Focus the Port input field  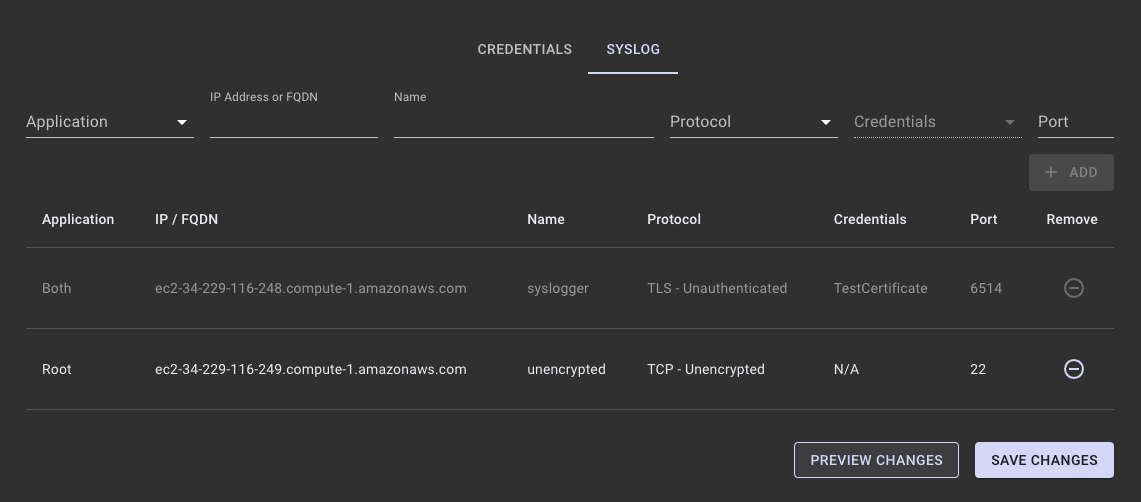point(1075,122)
